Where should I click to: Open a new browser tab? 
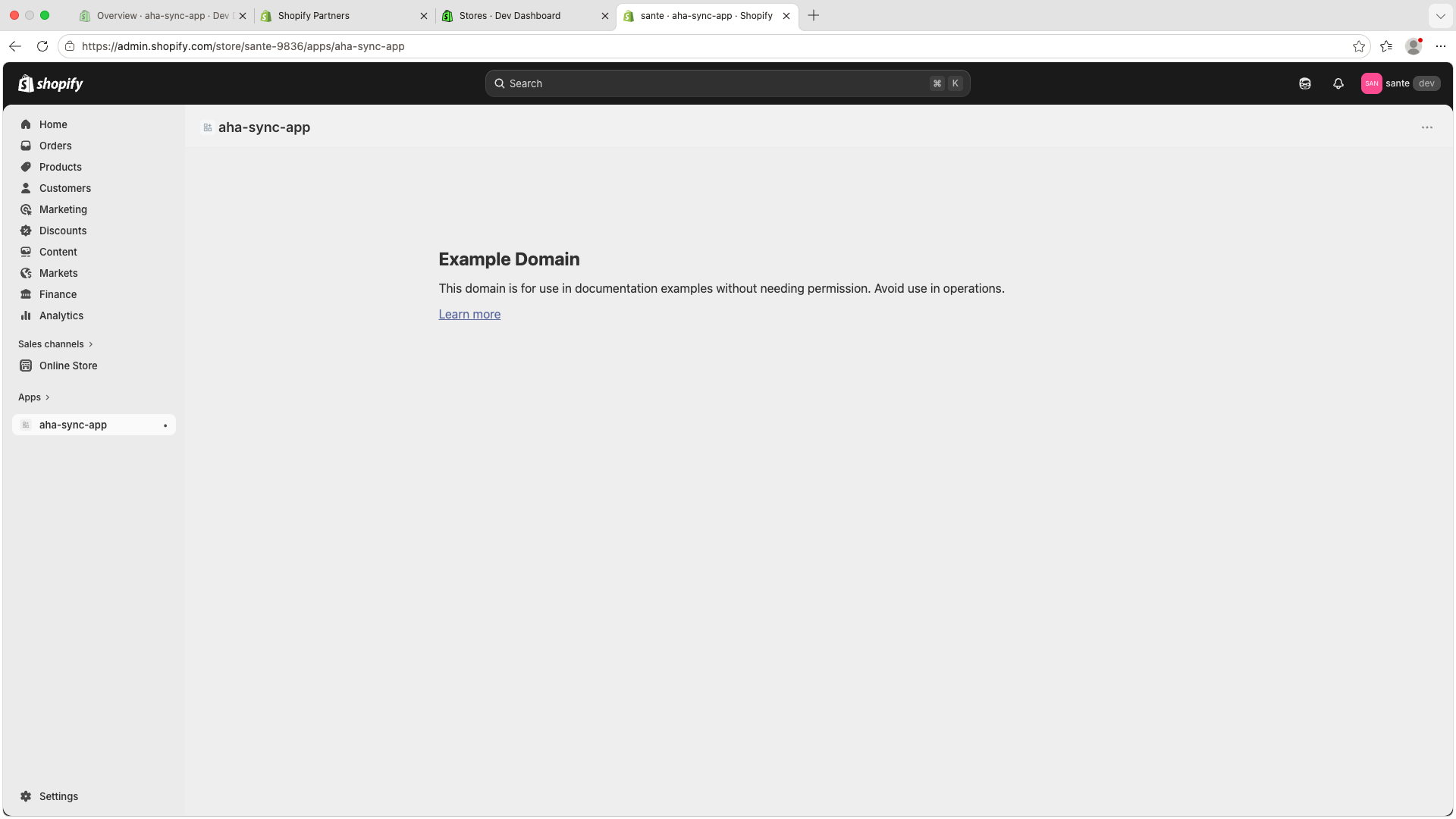814,16
